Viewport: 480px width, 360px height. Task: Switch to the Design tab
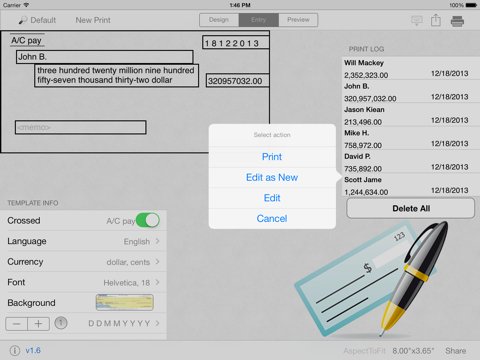pyautogui.click(x=219, y=20)
